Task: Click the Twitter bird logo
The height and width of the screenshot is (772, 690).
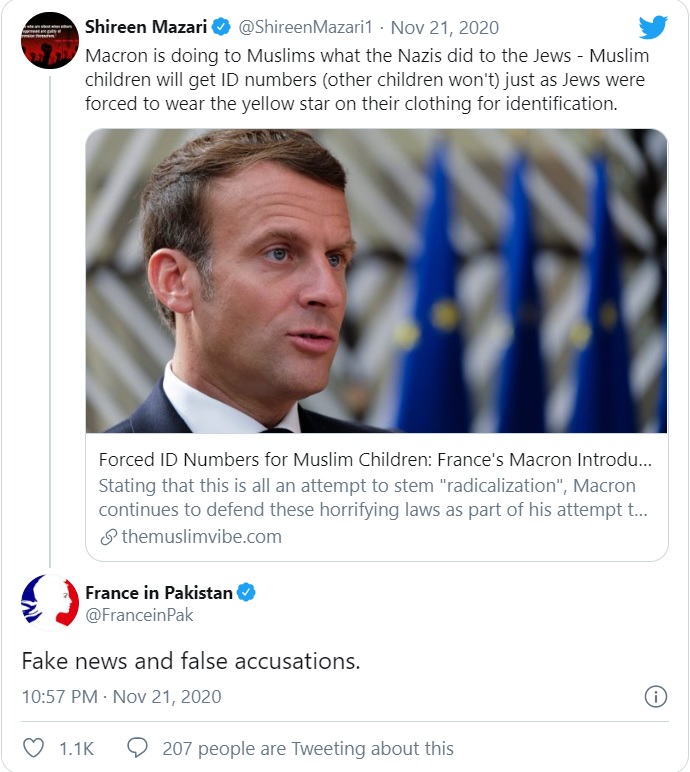Action: click(x=652, y=27)
